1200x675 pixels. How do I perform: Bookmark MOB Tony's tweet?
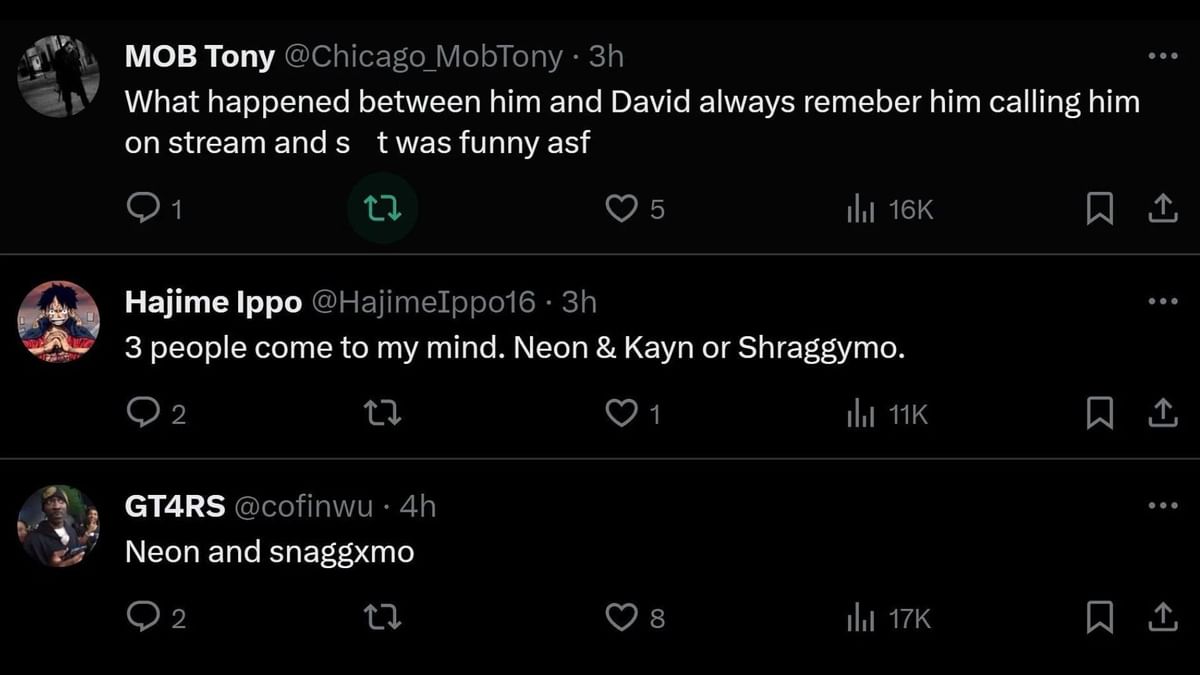(x=1100, y=209)
